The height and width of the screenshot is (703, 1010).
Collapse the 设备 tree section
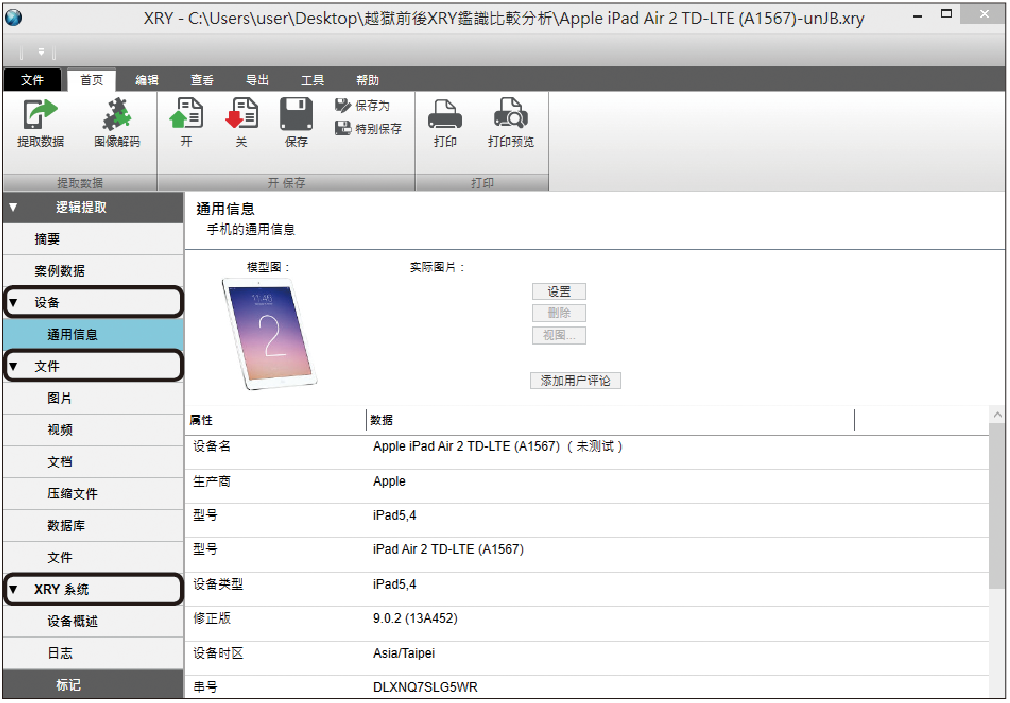[93, 302]
